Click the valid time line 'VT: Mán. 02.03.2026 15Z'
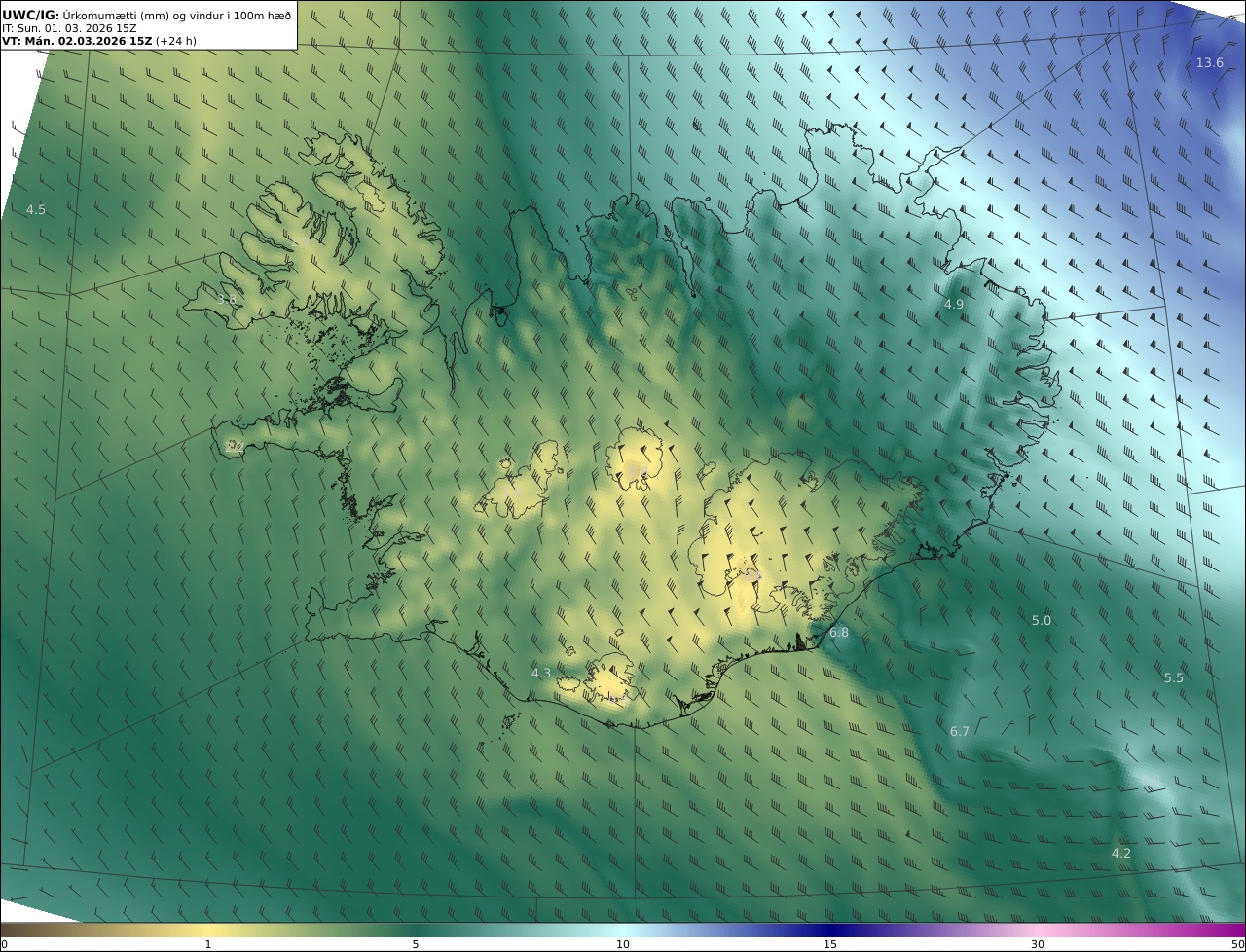The height and width of the screenshot is (952, 1246). click(x=77, y=41)
